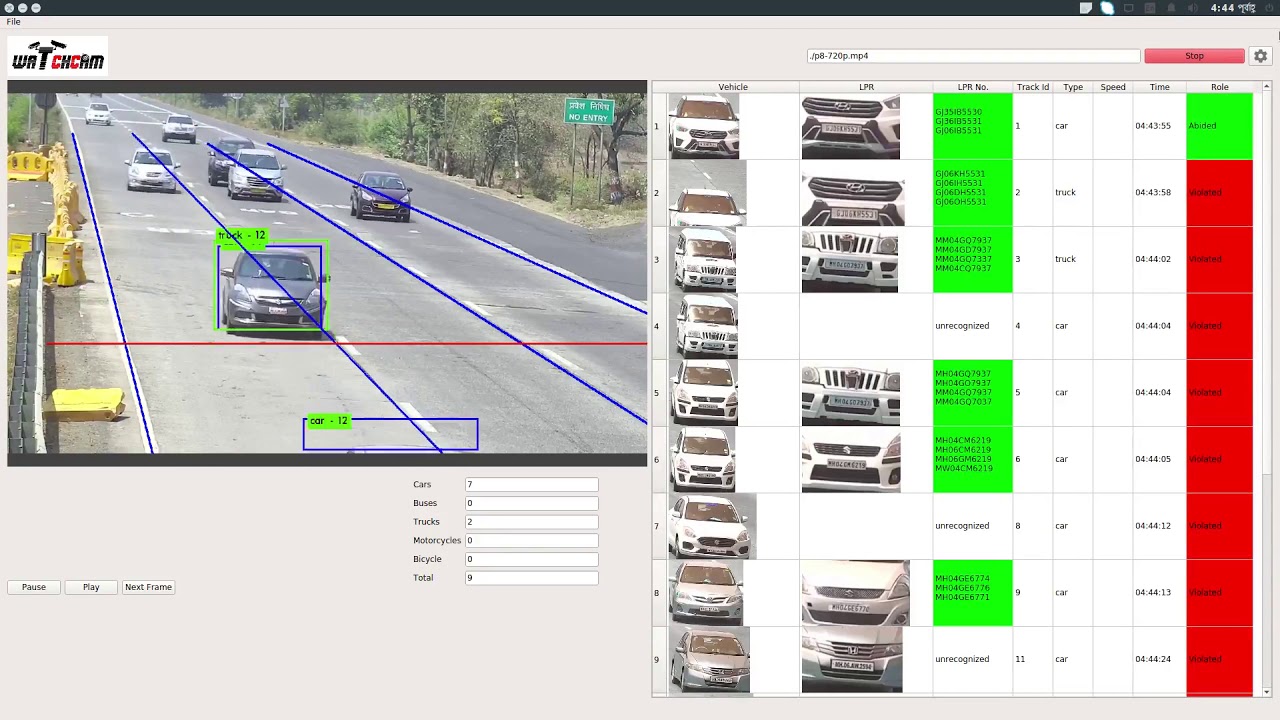Click the power icon in top panel
The height and width of the screenshot is (720, 1280).
(x=1267, y=8)
